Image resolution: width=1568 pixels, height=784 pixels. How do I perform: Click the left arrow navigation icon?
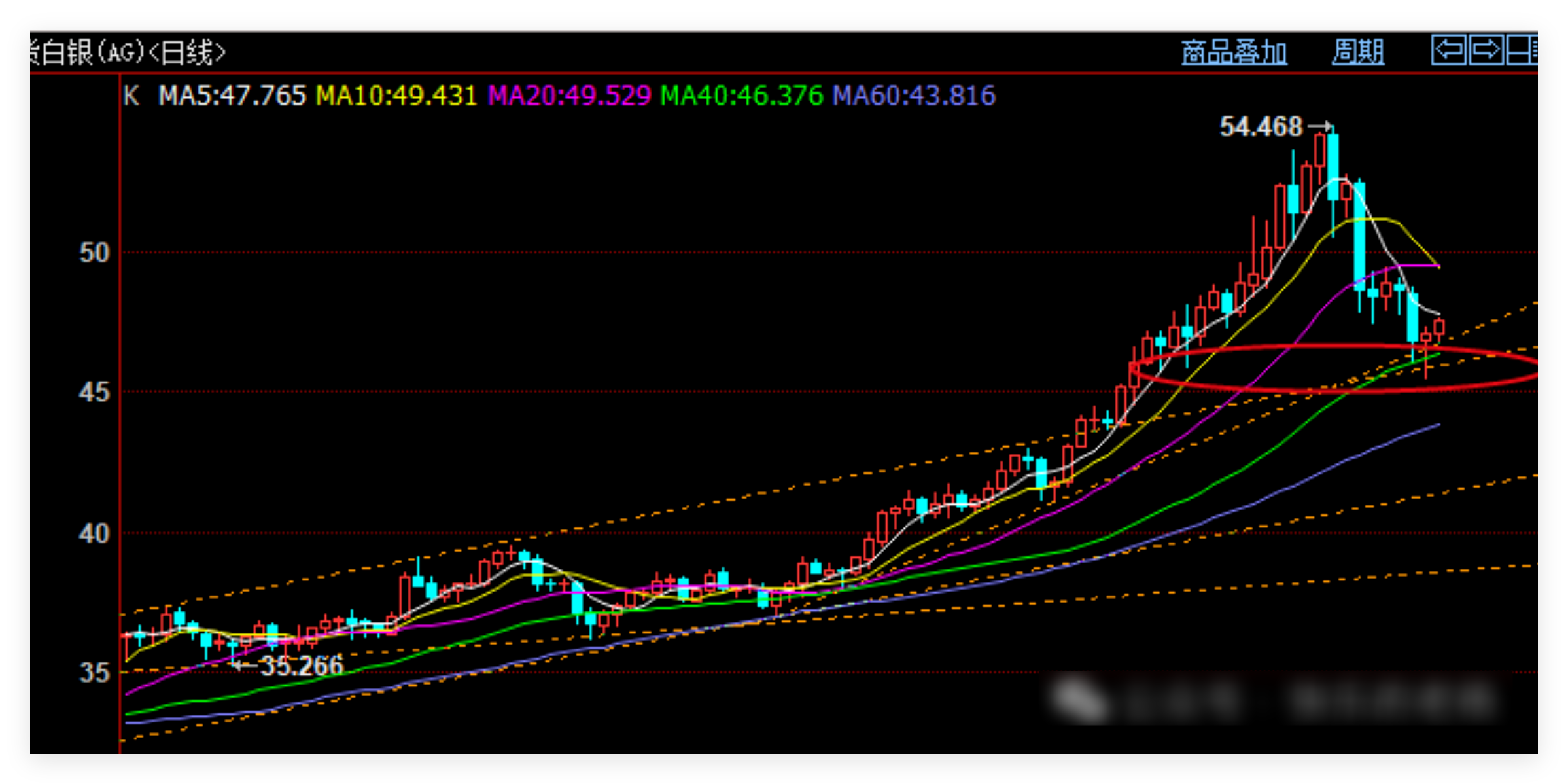[x=1448, y=50]
